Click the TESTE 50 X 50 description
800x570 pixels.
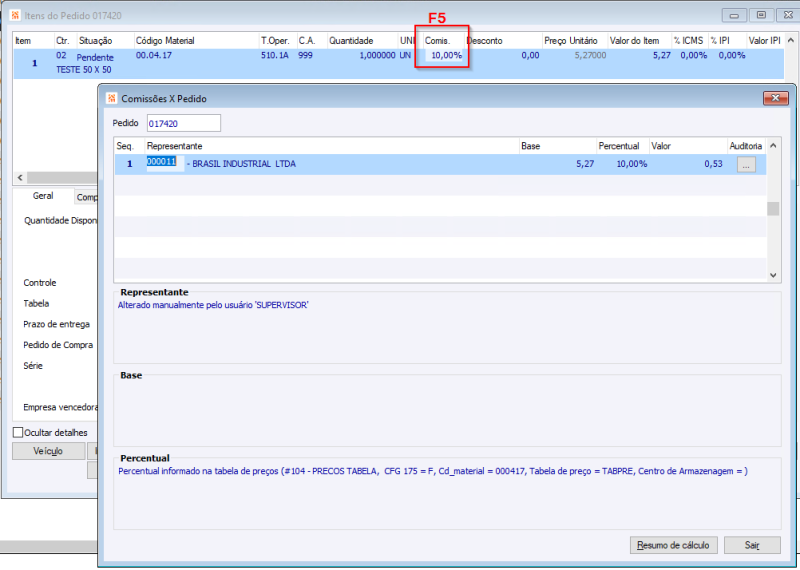click(83, 69)
